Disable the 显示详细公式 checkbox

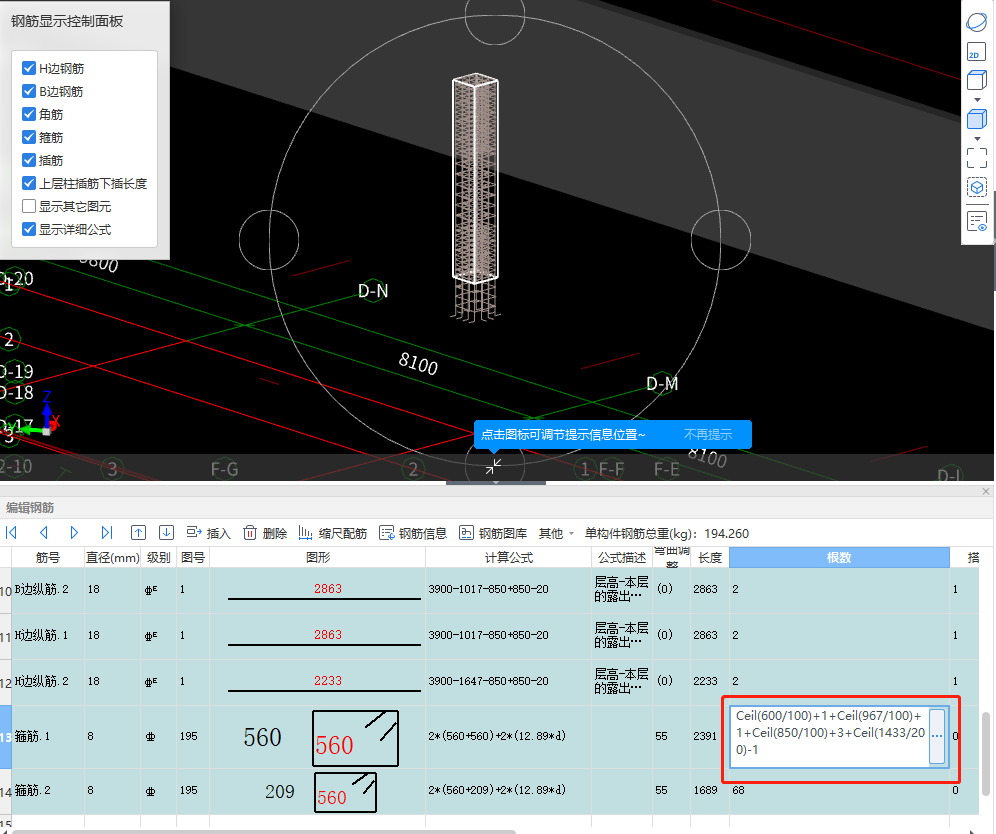click(x=29, y=229)
